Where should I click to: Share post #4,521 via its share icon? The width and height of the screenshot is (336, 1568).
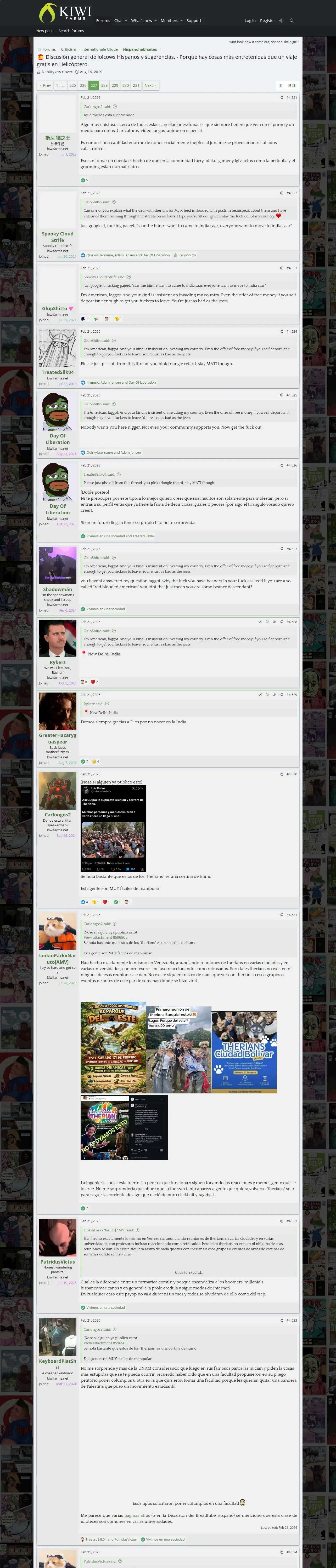[281, 97]
